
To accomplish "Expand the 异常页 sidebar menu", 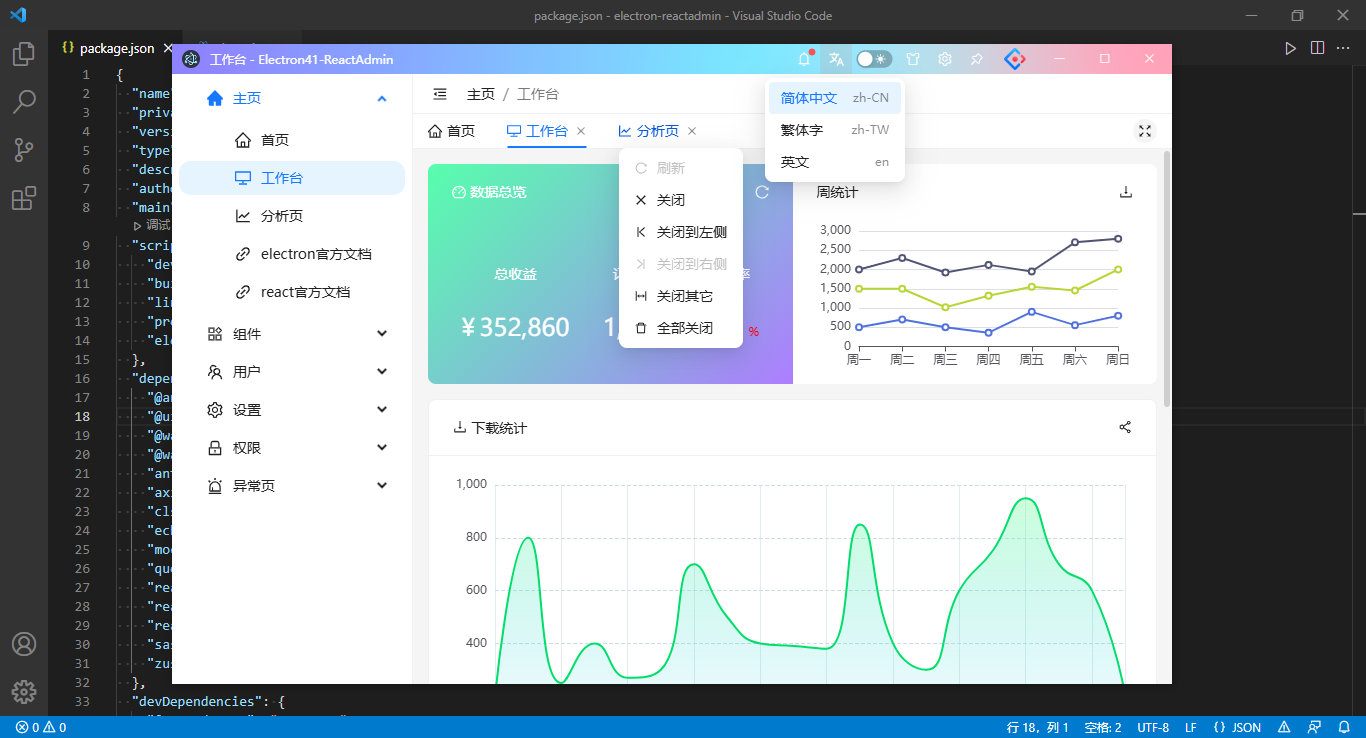I will [x=292, y=486].
